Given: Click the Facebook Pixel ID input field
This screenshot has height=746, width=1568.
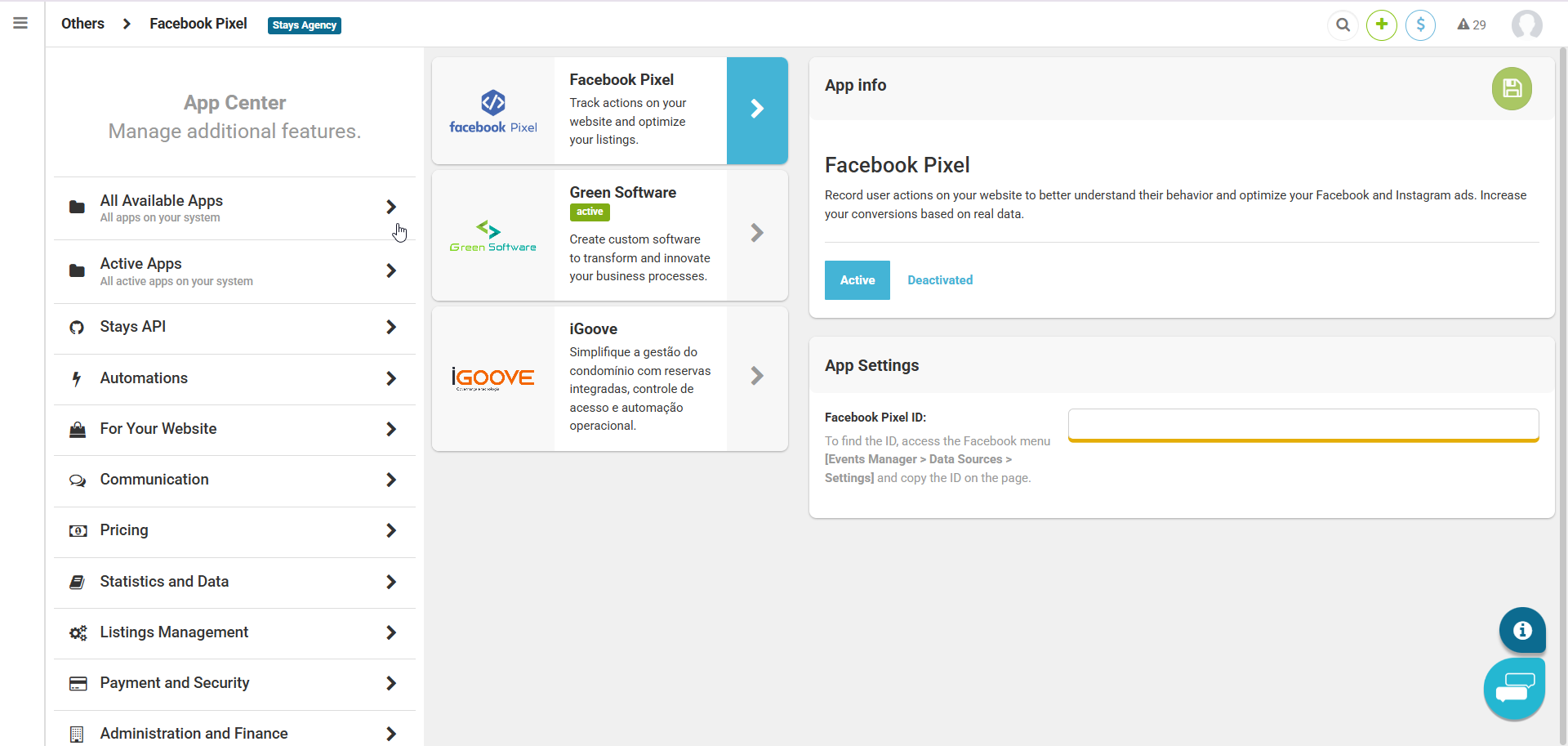Looking at the screenshot, I should (1303, 425).
